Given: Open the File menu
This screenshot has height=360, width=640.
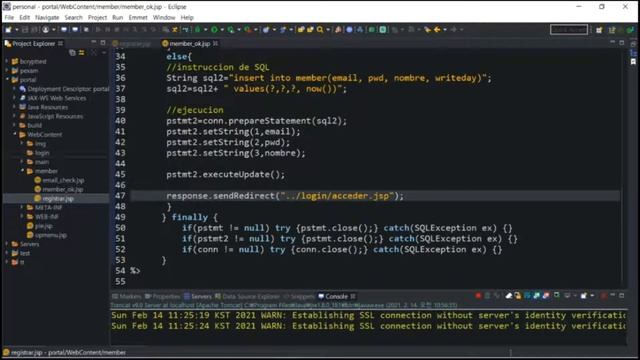Looking at the screenshot, I should coord(9,18).
